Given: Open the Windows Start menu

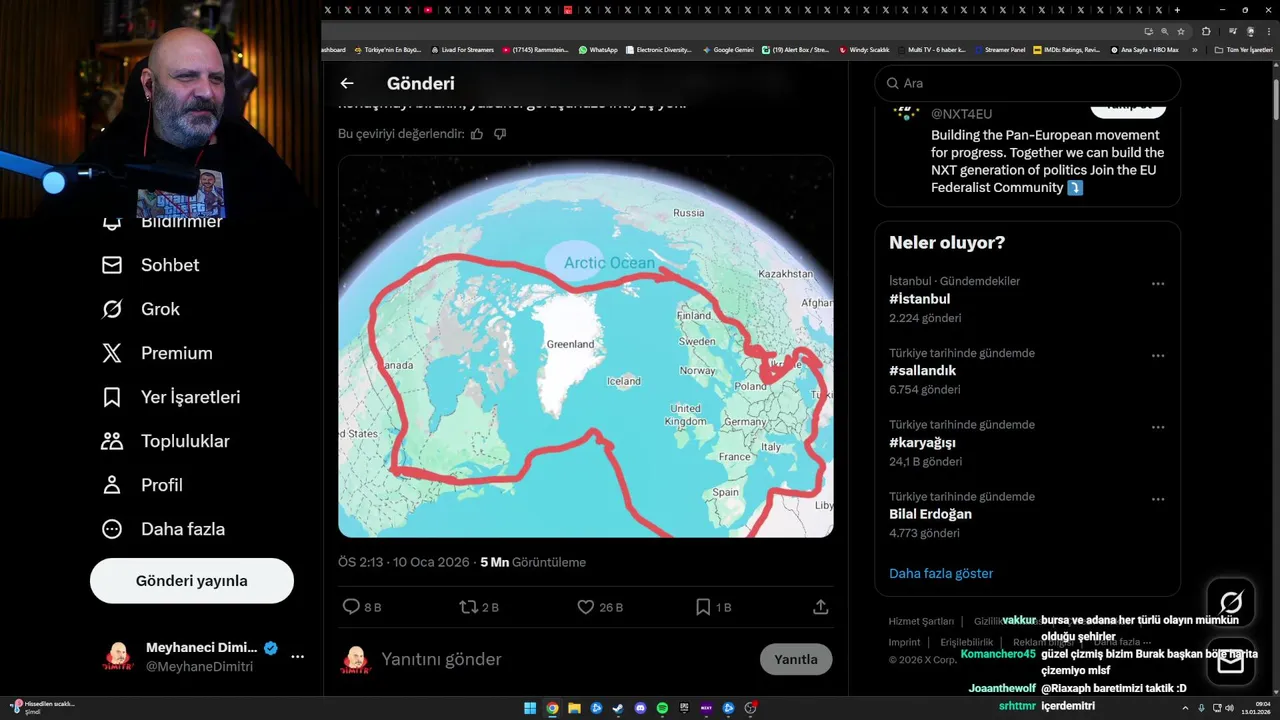Looking at the screenshot, I should click(x=530, y=708).
